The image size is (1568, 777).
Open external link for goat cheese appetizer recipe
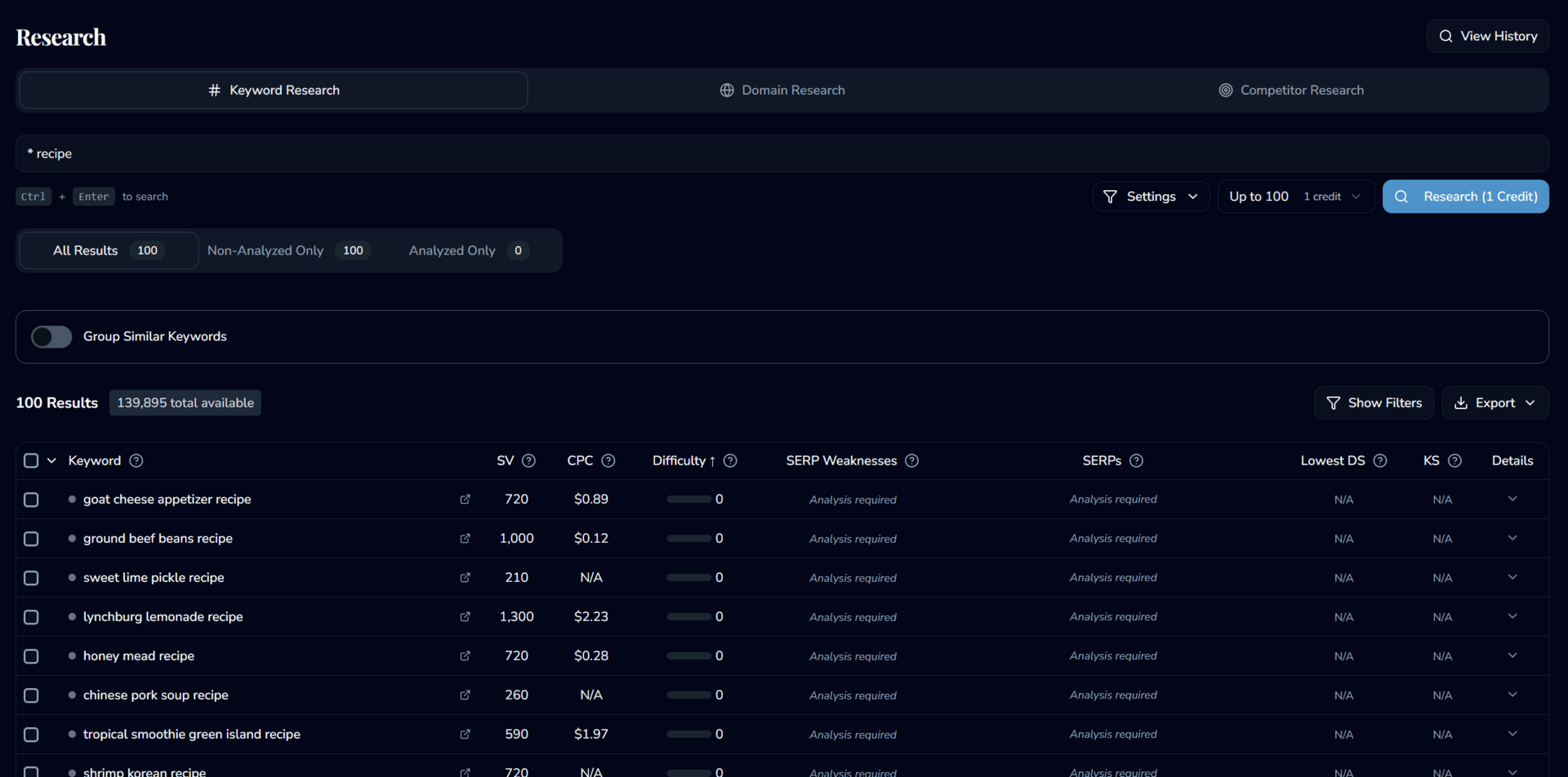click(x=465, y=499)
